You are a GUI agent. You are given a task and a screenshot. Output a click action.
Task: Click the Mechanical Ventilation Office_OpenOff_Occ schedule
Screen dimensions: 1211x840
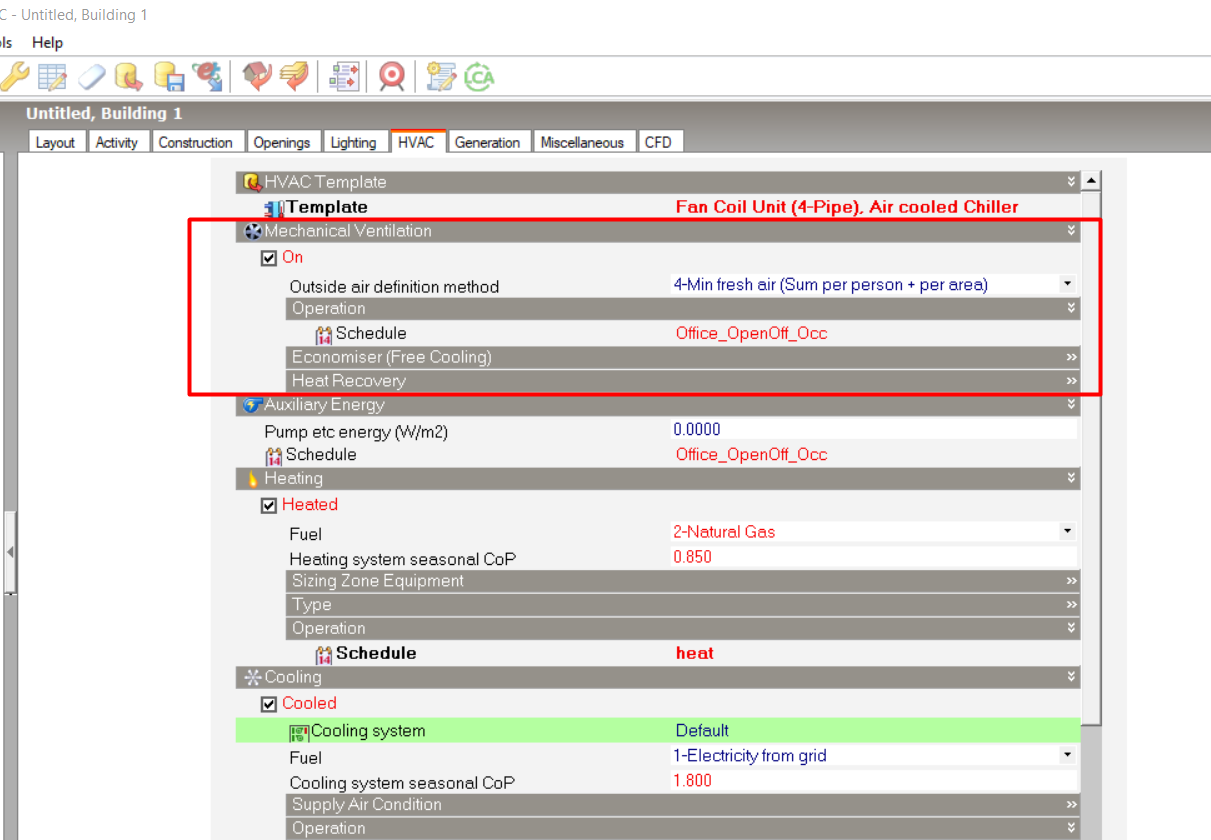pos(752,333)
